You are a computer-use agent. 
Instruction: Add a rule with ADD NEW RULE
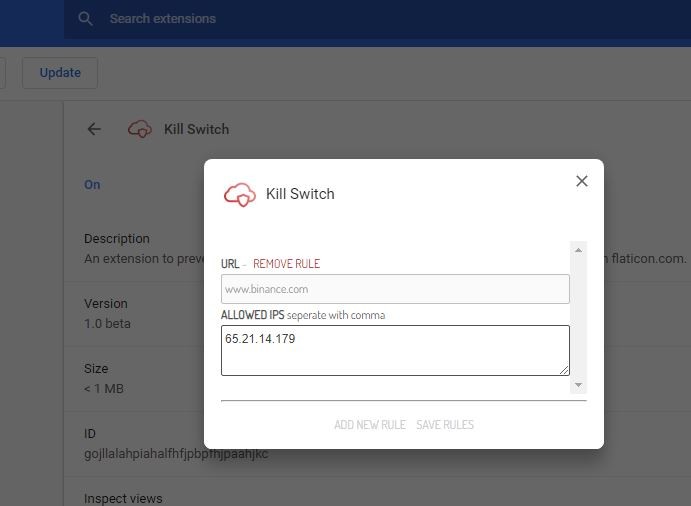coord(370,425)
